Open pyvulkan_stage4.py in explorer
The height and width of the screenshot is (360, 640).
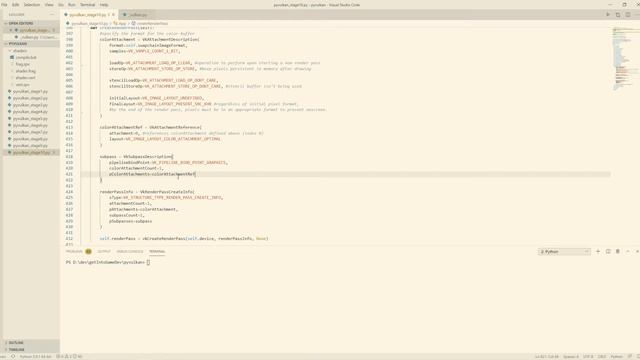pos(30,111)
